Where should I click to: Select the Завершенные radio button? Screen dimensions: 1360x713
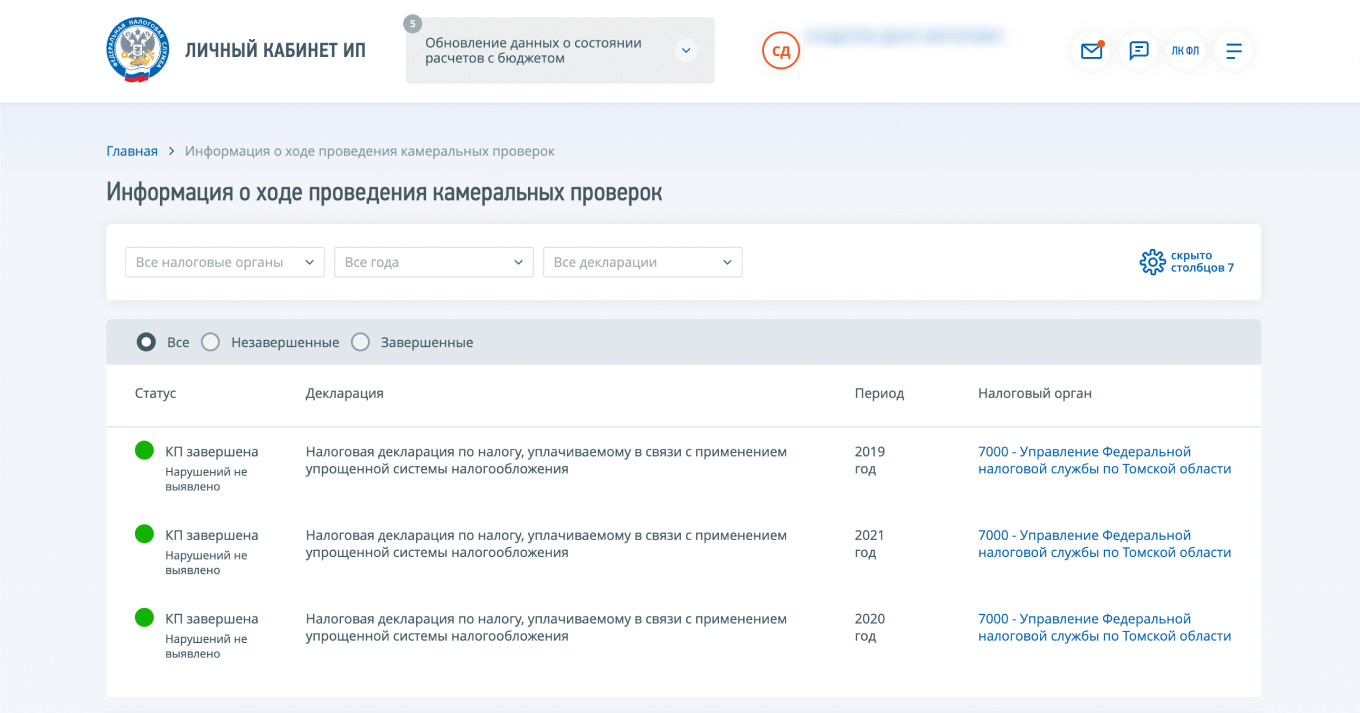(x=360, y=341)
